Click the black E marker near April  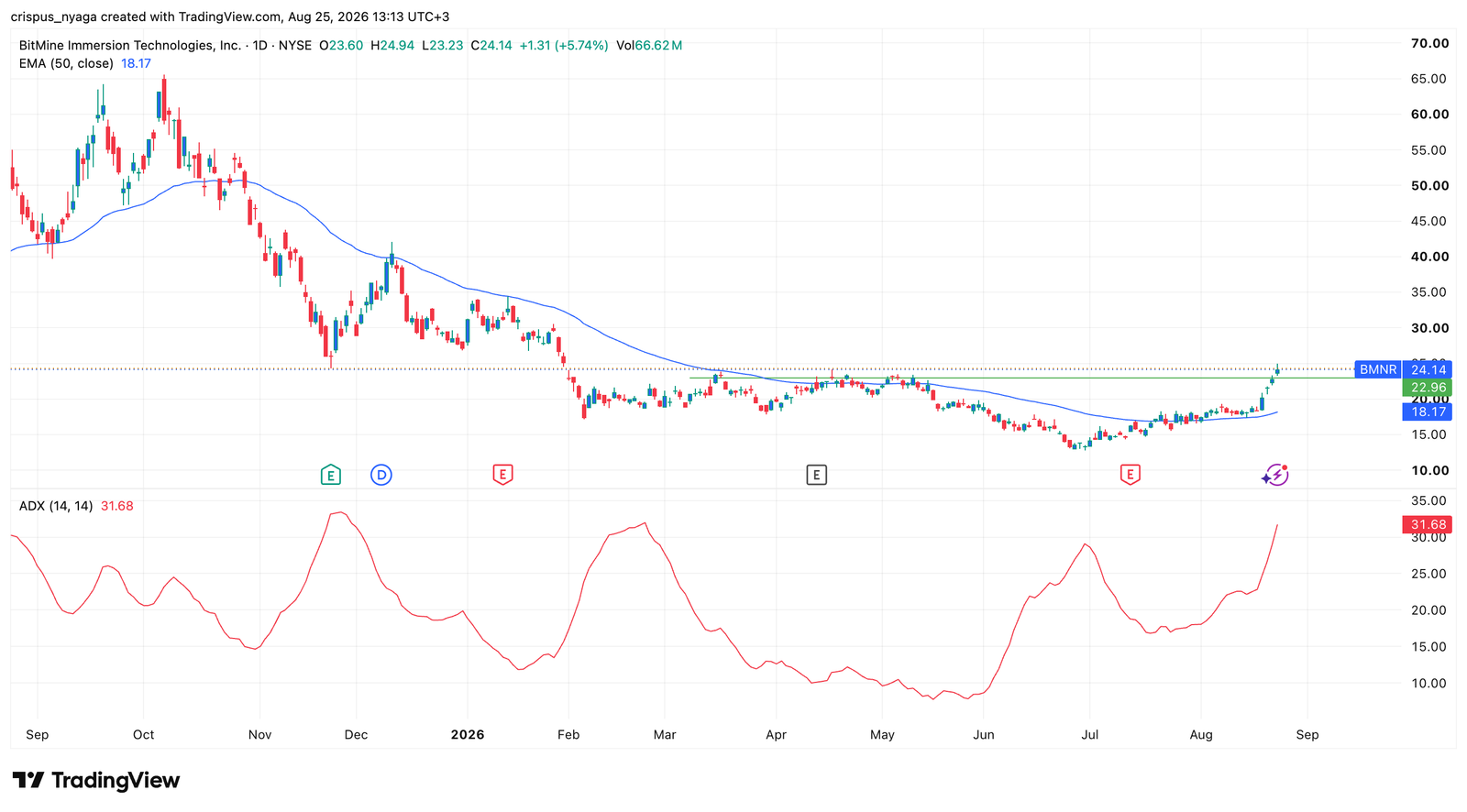pos(816,475)
